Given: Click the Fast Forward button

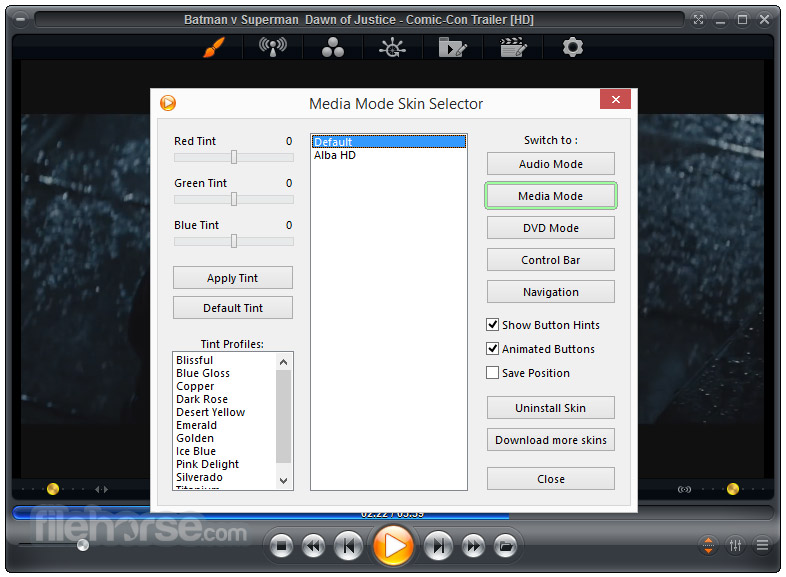Looking at the screenshot, I should pyautogui.click(x=473, y=546).
